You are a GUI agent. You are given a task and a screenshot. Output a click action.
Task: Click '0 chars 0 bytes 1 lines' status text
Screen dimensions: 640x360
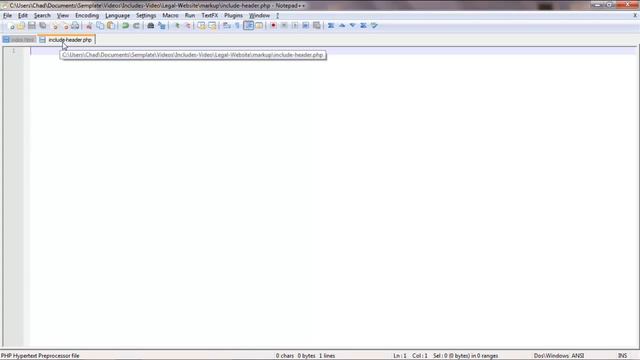tap(305, 356)
